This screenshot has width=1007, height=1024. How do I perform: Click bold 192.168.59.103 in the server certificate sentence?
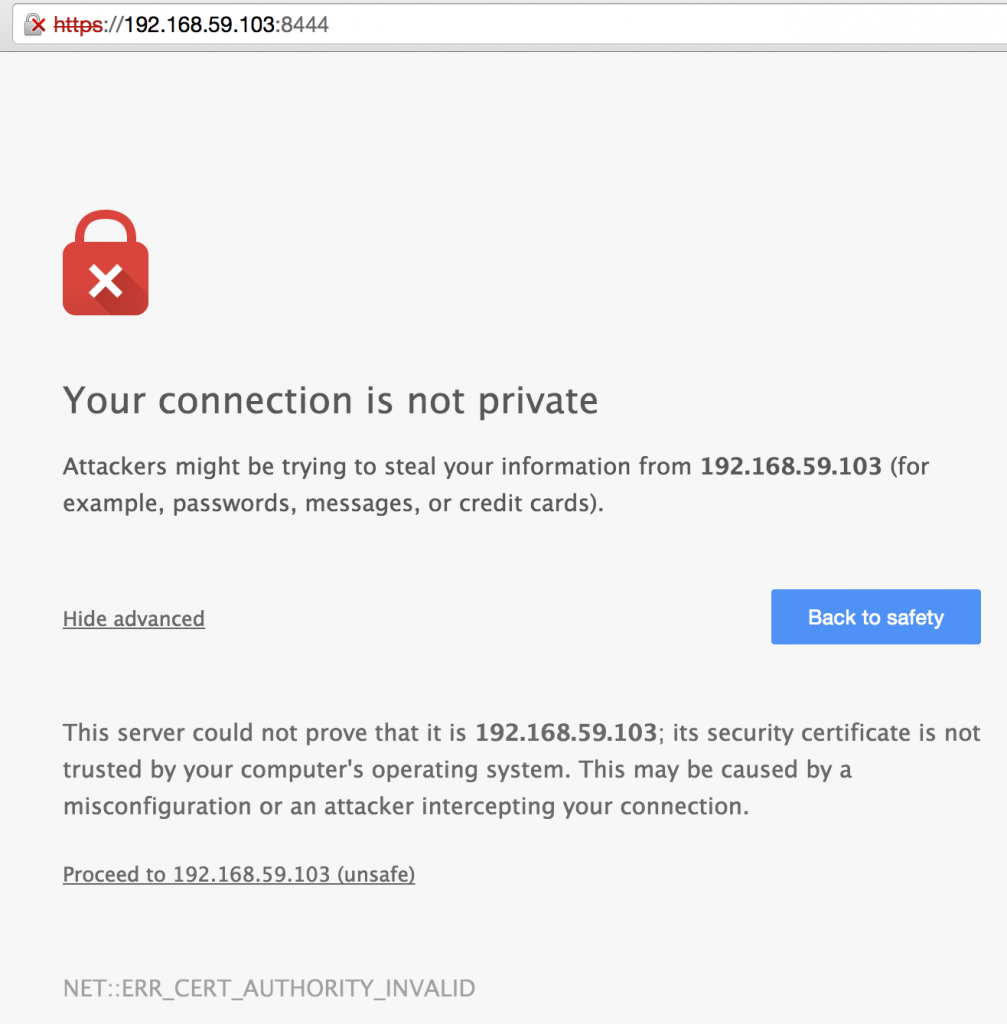[566, 733]
